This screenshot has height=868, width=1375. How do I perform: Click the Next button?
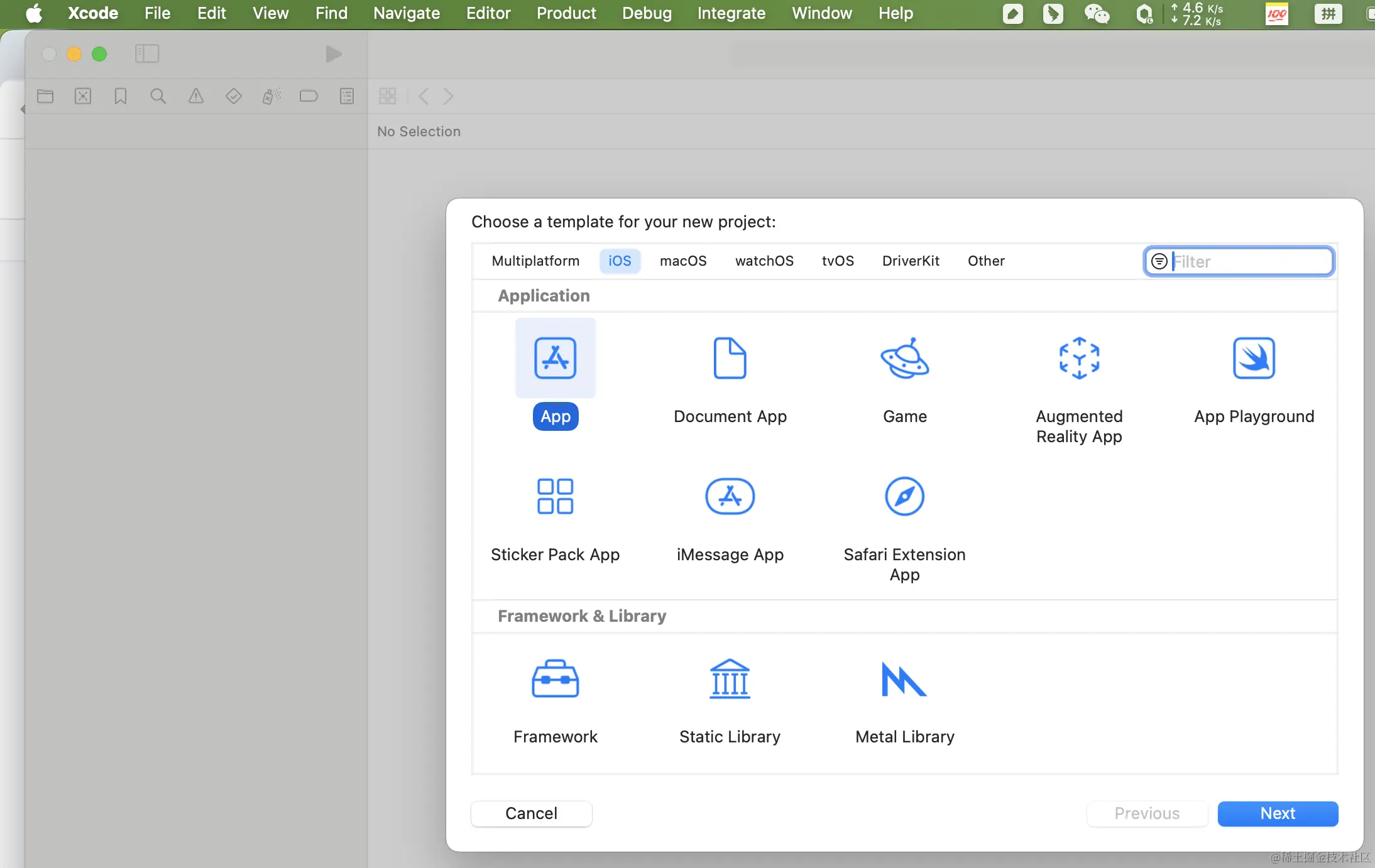click(1278, 813)
